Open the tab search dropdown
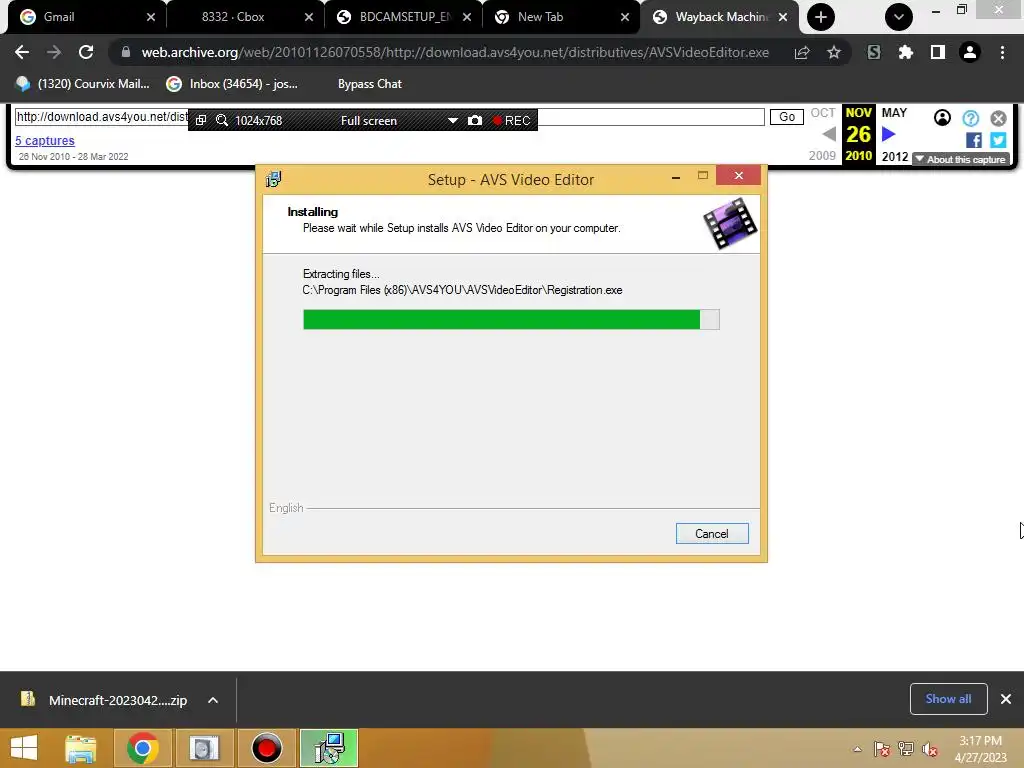 pyautogui.click(x=899, y=17)
